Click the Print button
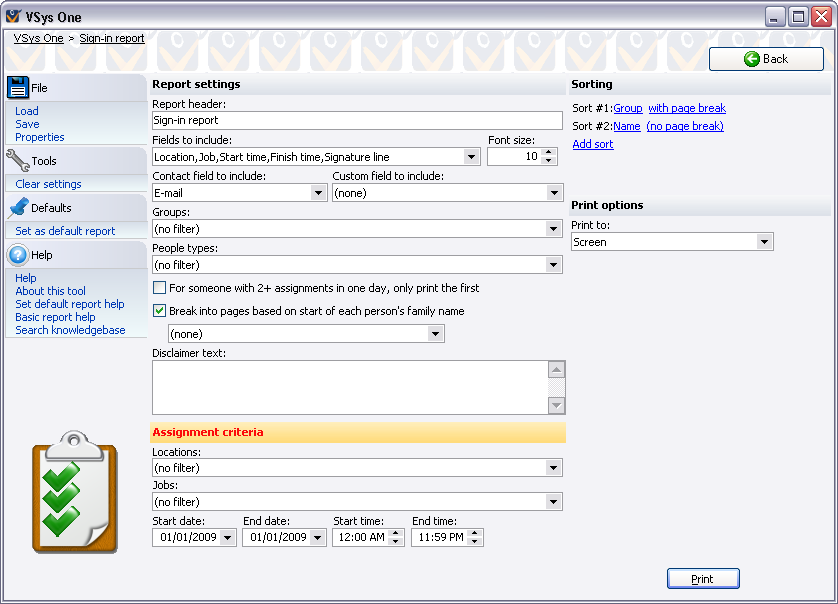 click(x=703, y=579)
